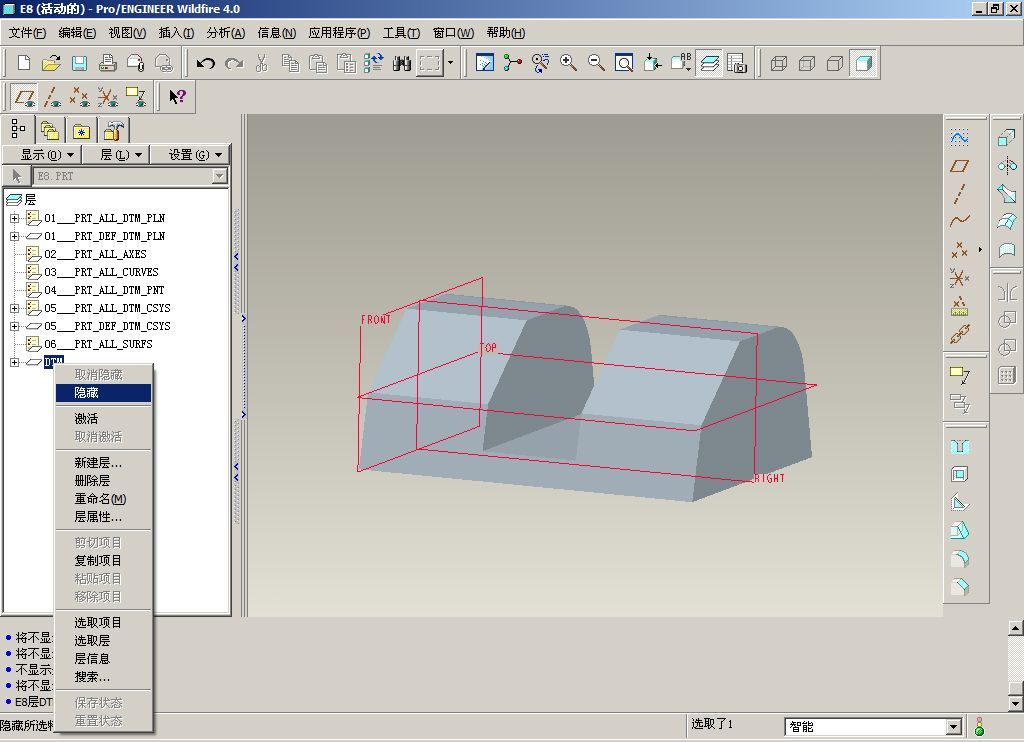
Task: Select the Shell tool icon
Action: coord(959,475)
